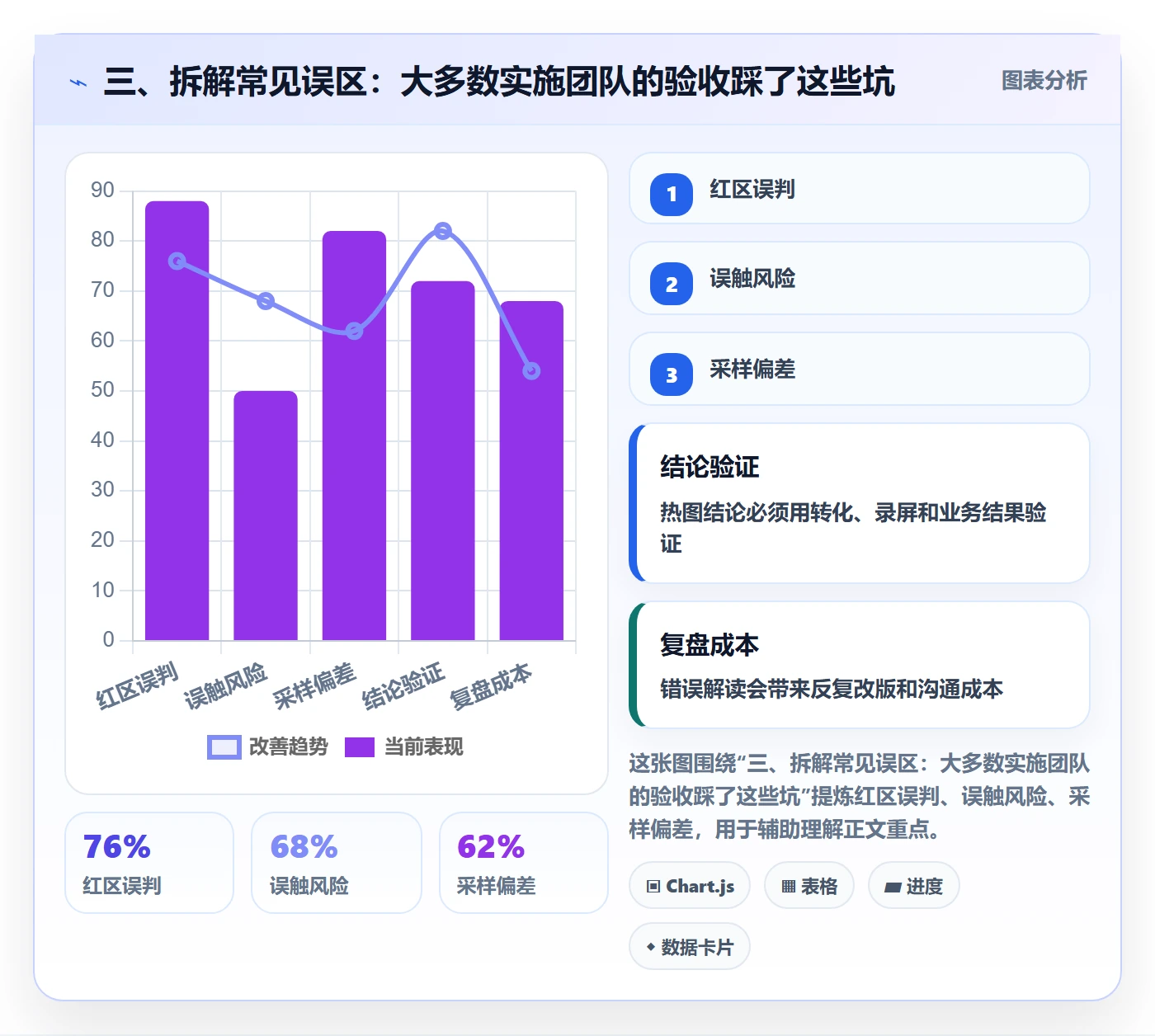
Task: Click the summary paragraph starting with 这张图围绕
Action: point(859,796)
